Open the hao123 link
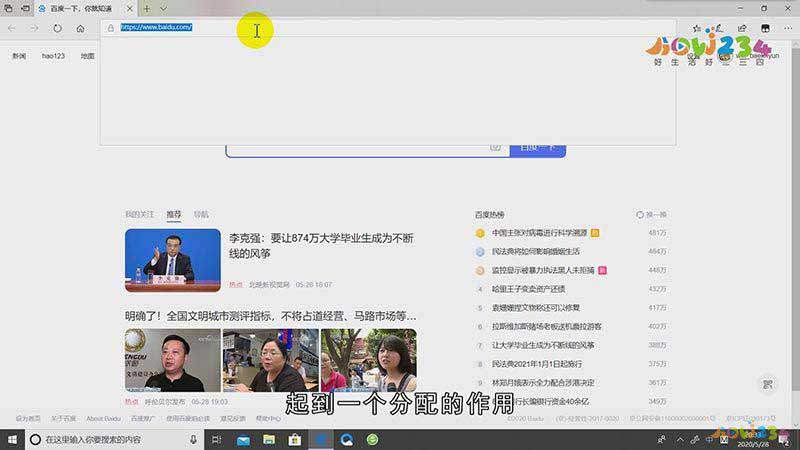800x450 pixels. point(54,56)
